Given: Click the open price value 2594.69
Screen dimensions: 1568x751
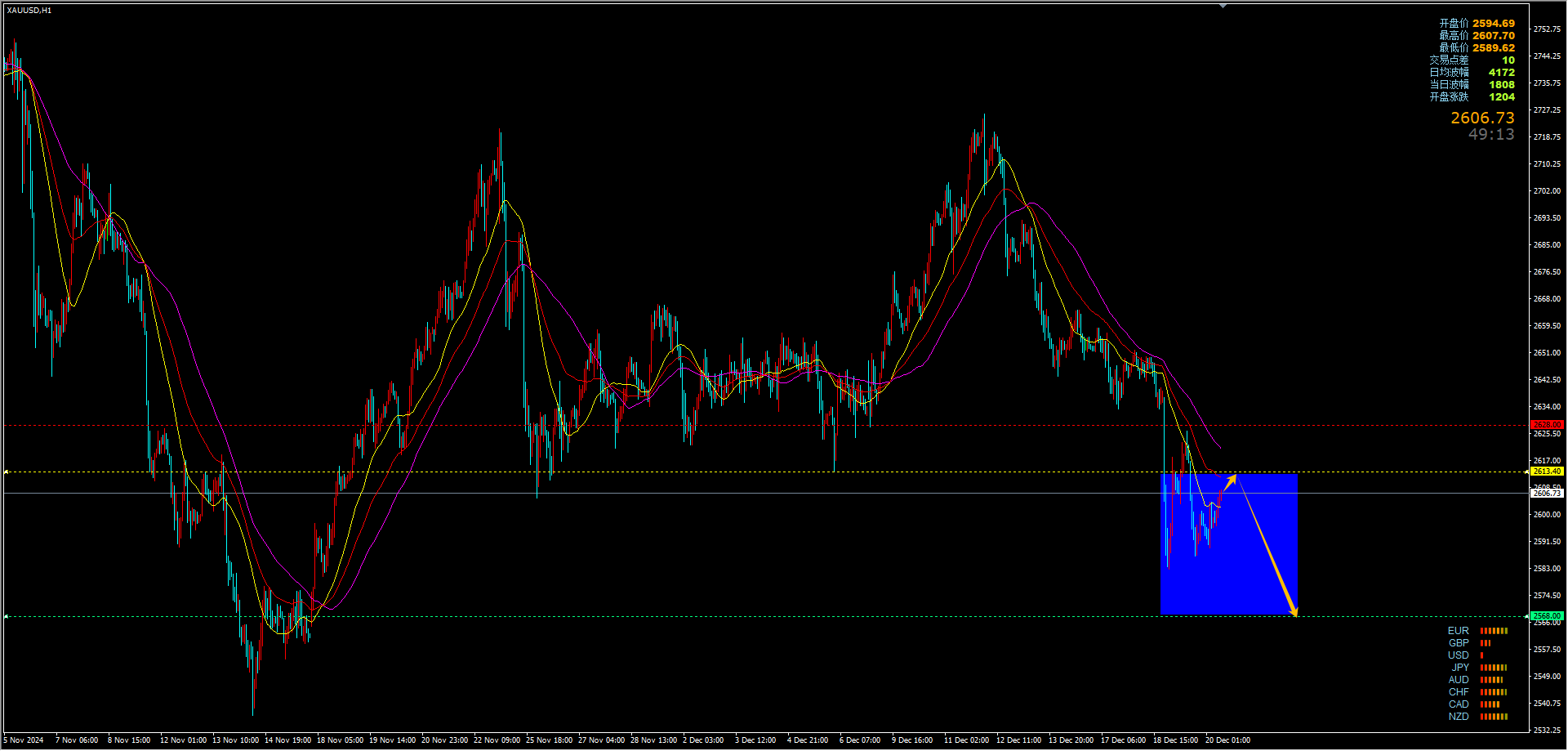Looking at the screenshot, I should 1494,24.
